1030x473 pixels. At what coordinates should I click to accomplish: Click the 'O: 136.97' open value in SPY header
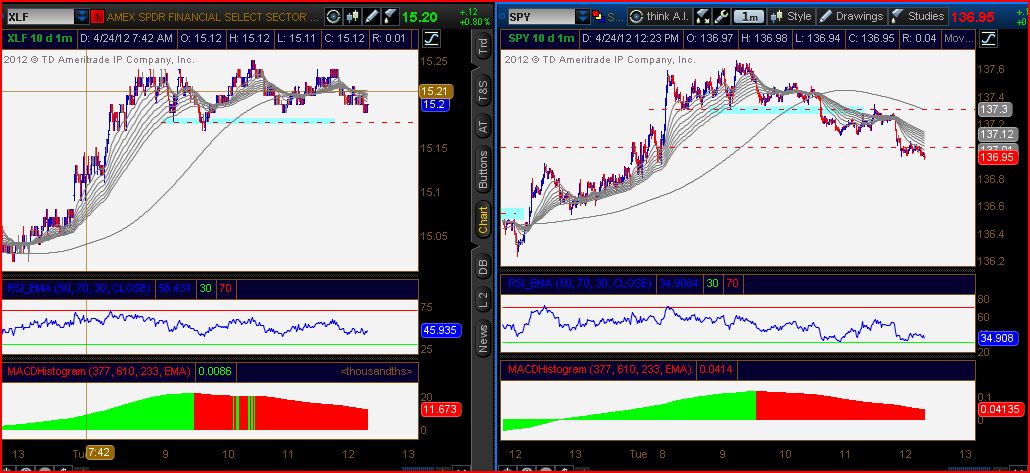point(709,39)
